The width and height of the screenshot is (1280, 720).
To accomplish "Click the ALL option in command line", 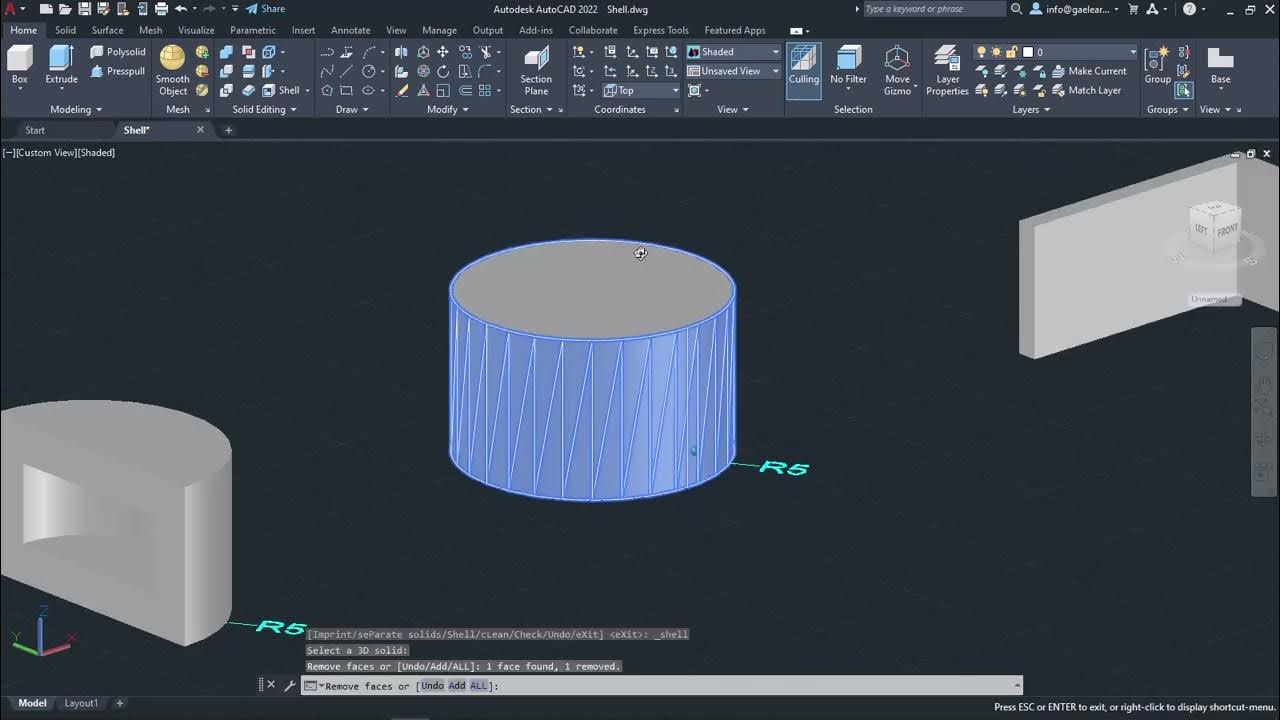I will pos(478,686).
